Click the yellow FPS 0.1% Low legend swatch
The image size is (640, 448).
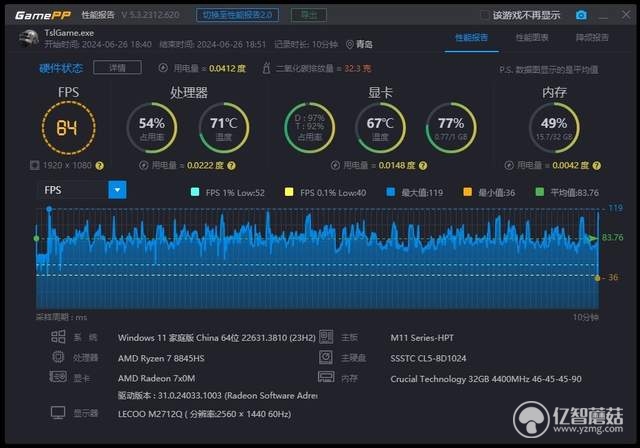(289, 192)
